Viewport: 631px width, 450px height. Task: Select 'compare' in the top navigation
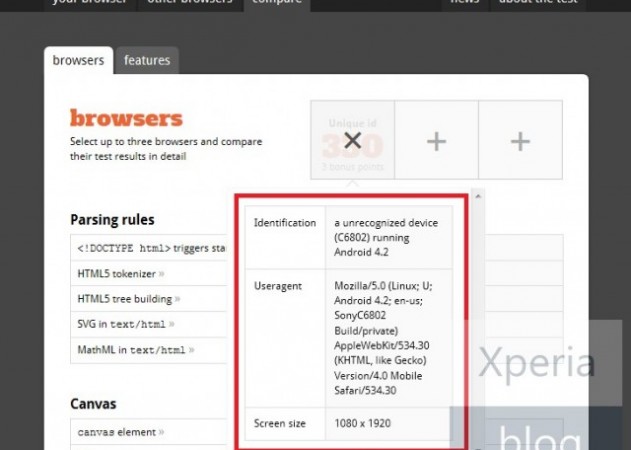277,3
